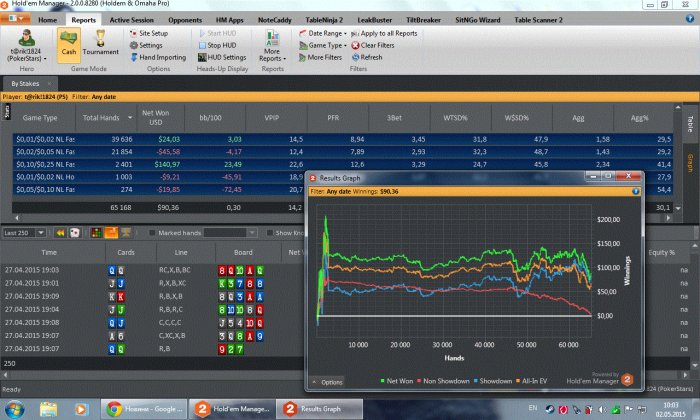Sort by the bb/100 column header
Image resolution: width=700 pixels, height=420 pixels.
(x=211, y=118)
